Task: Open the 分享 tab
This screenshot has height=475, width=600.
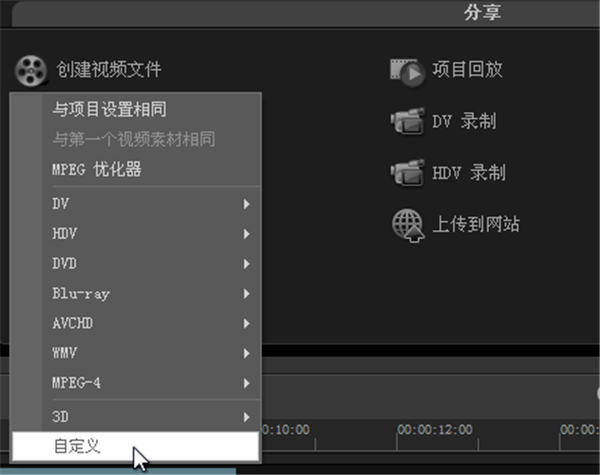Action: [483, 13]
